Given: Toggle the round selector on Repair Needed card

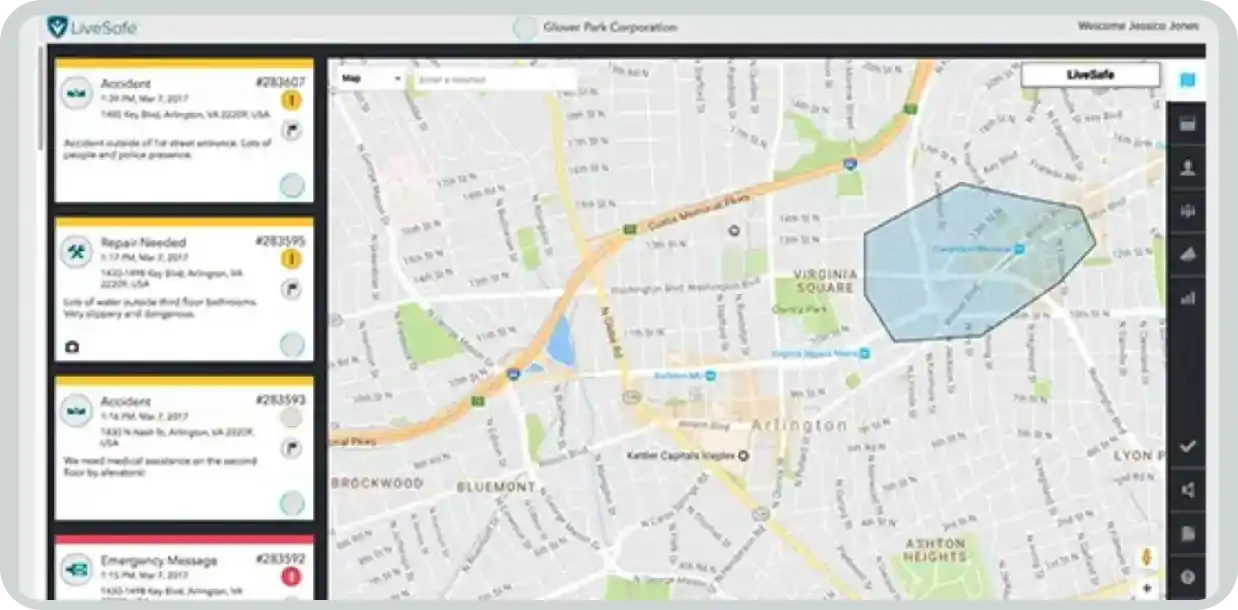Looking at the screenshot, I should [x=291, y=345].
